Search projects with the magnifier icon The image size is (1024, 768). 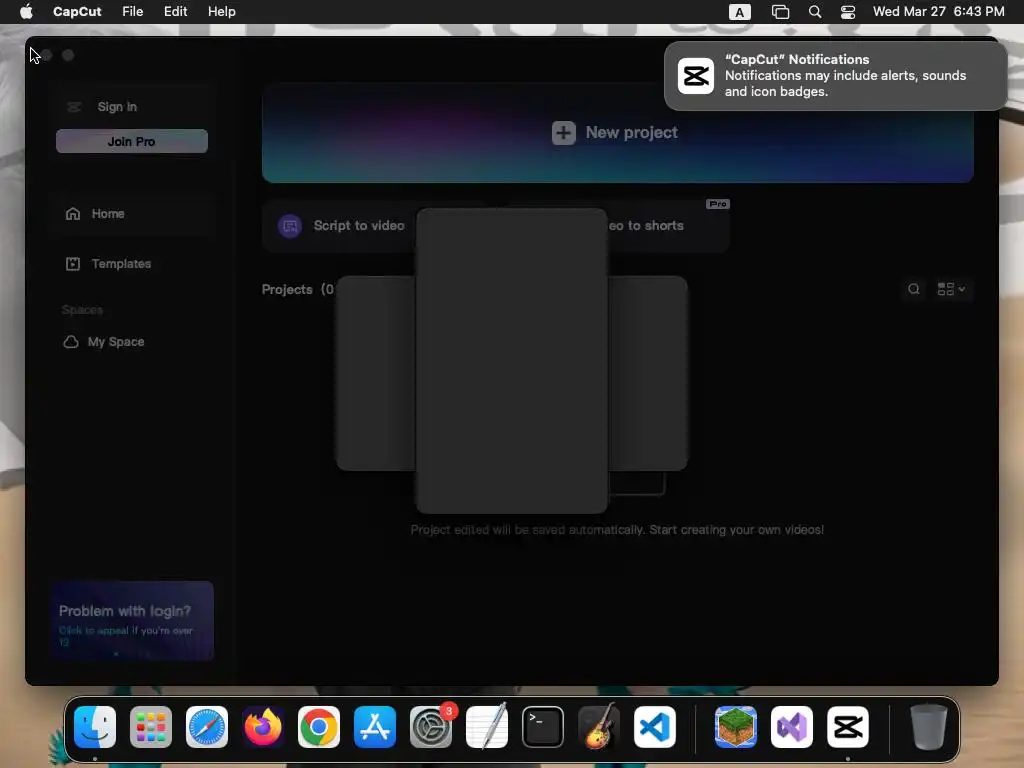[914, 289]
